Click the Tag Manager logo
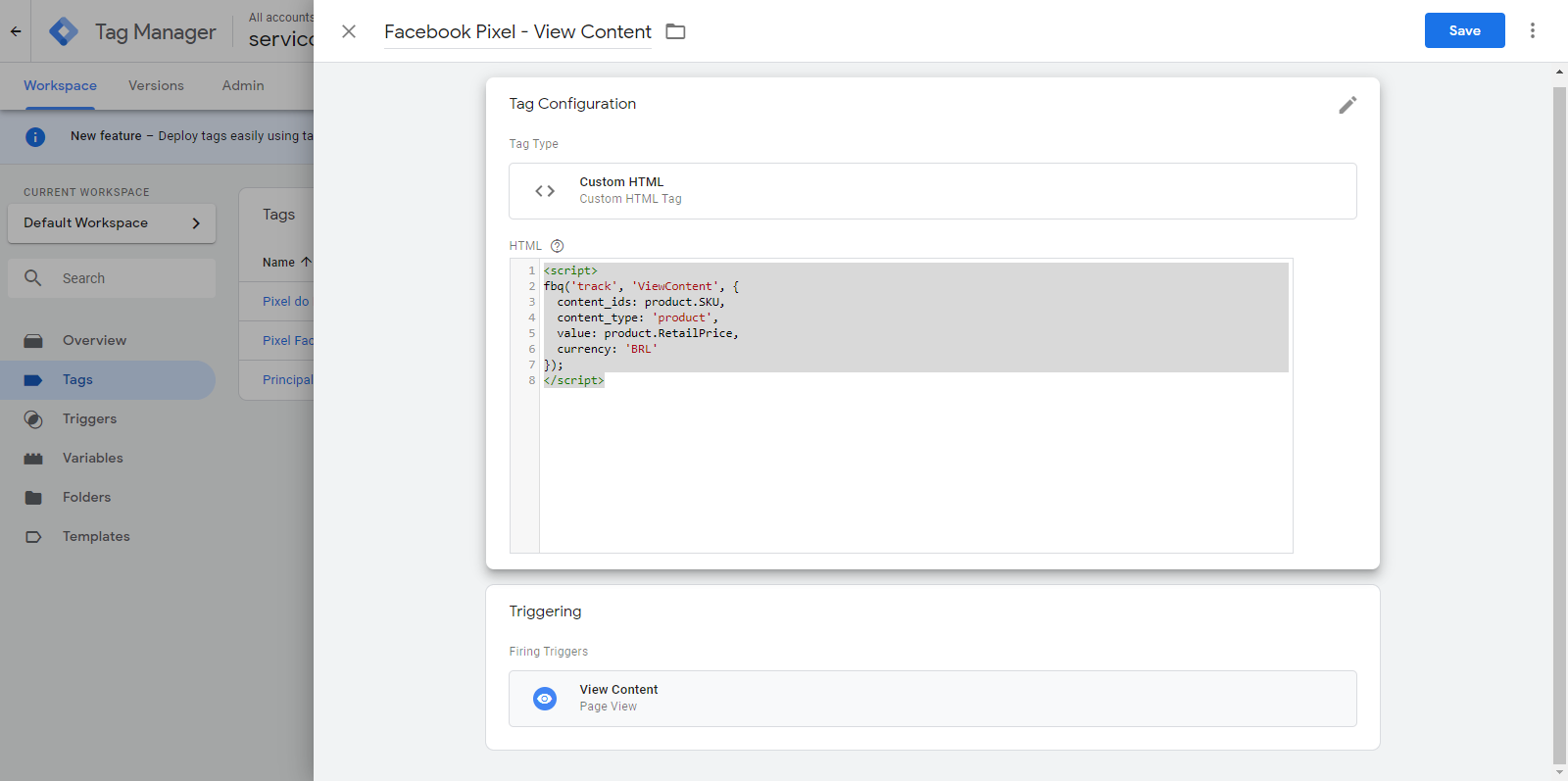Image resolution: width=1568 pixels, height=781 pixels. (64, 31)
